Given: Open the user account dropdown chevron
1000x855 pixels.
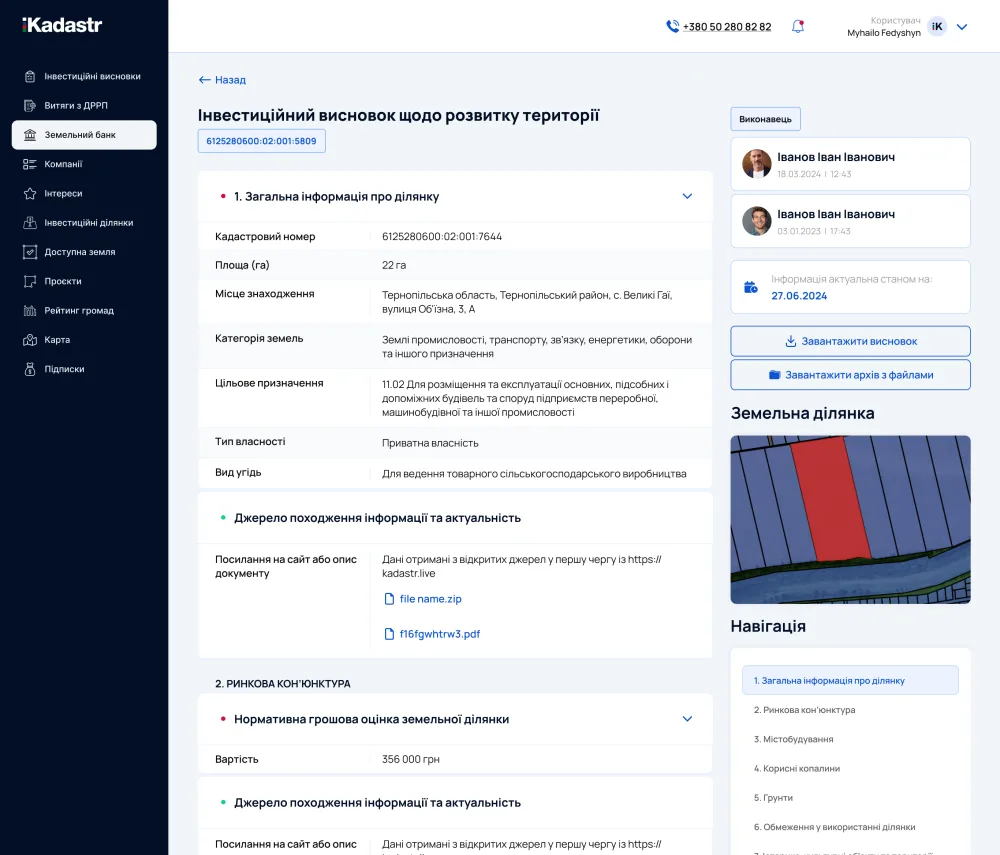Looking at the screenshot, I should tap(962, 27).
